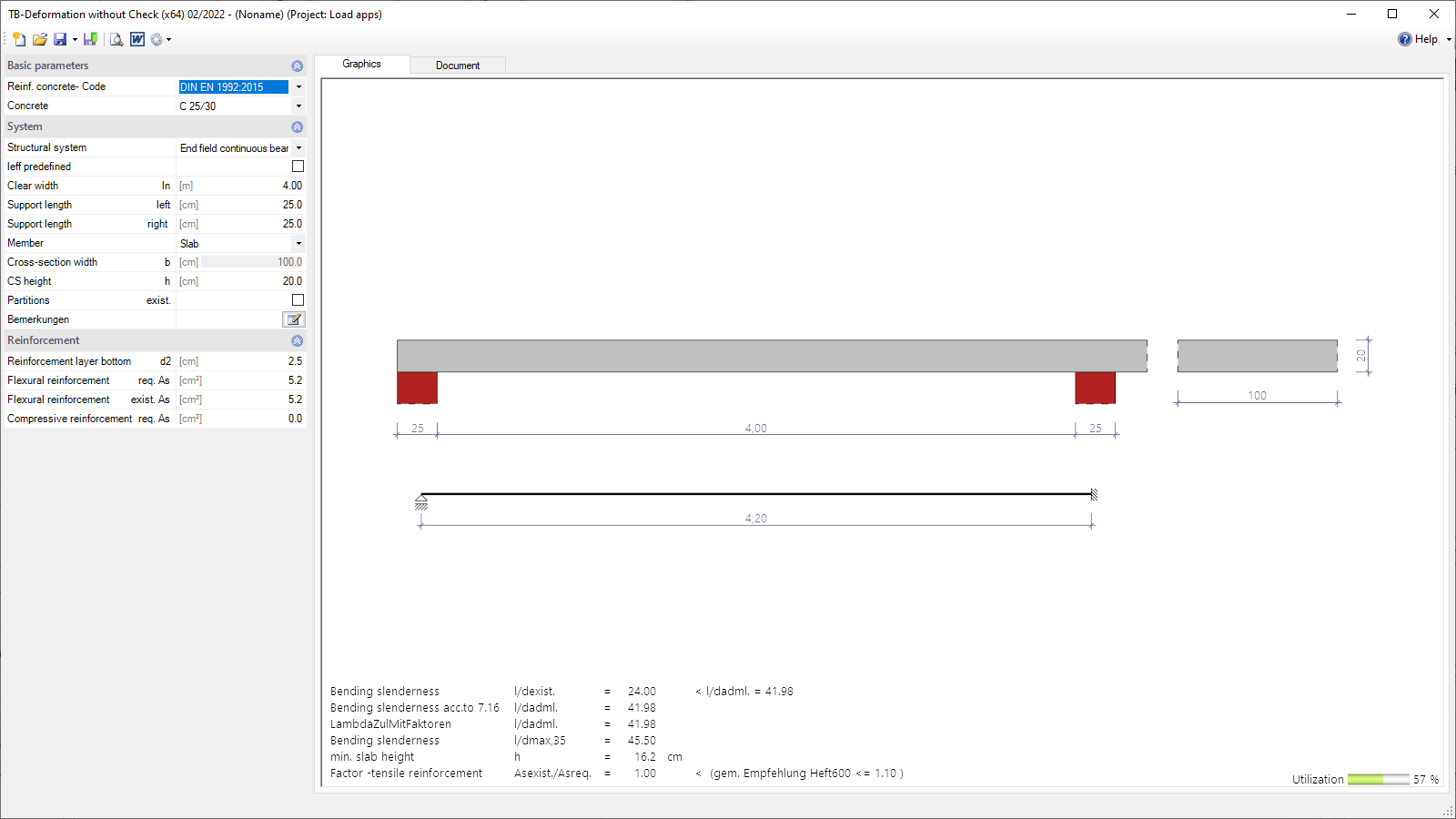Image resolution: width=1456 pixels, height=819 pixels.
Task: Open the Structural system dropdown
Action: tap(298, 147)
